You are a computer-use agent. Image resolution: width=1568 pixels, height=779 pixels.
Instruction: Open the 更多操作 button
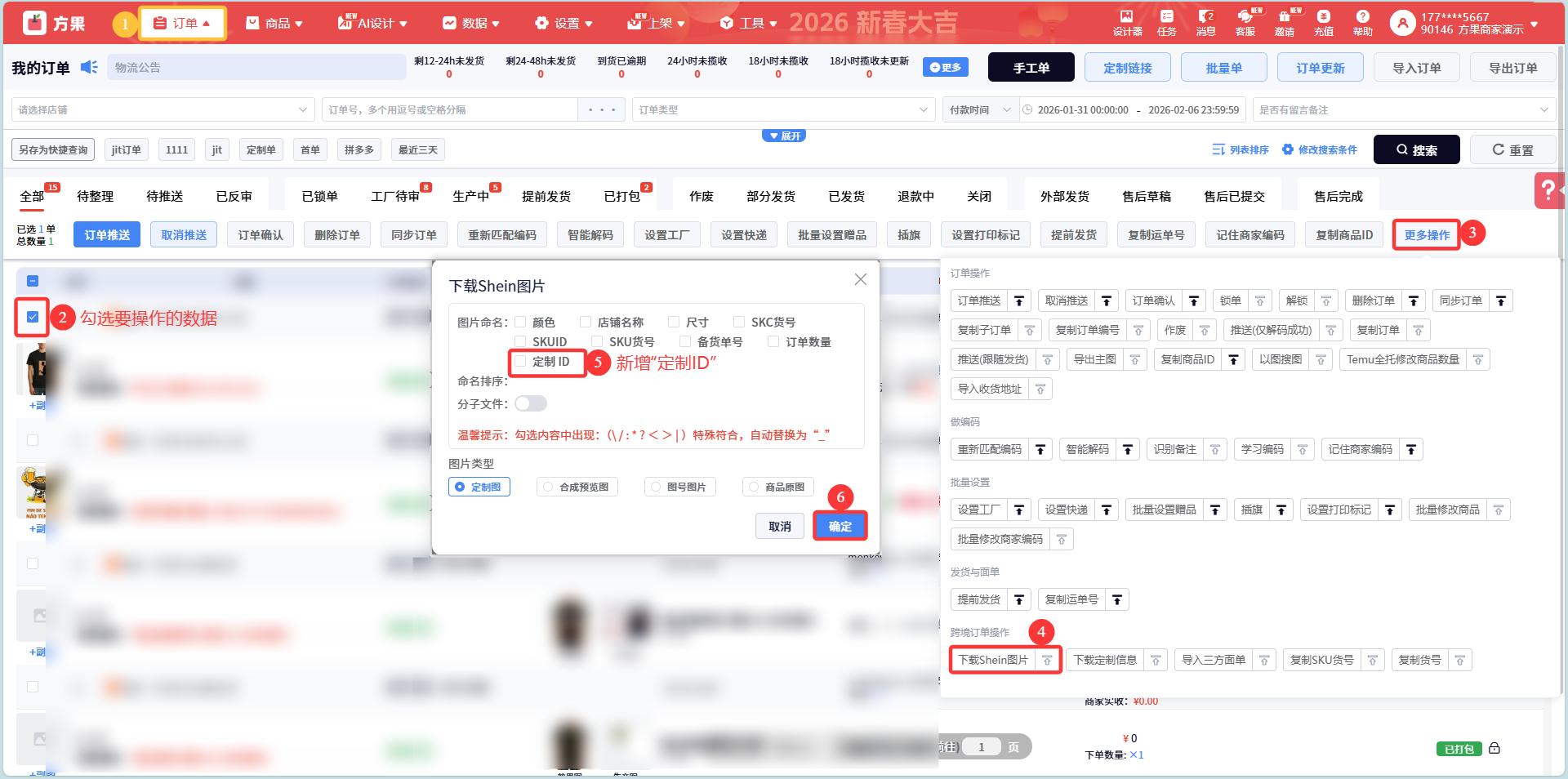point(1427,235)
